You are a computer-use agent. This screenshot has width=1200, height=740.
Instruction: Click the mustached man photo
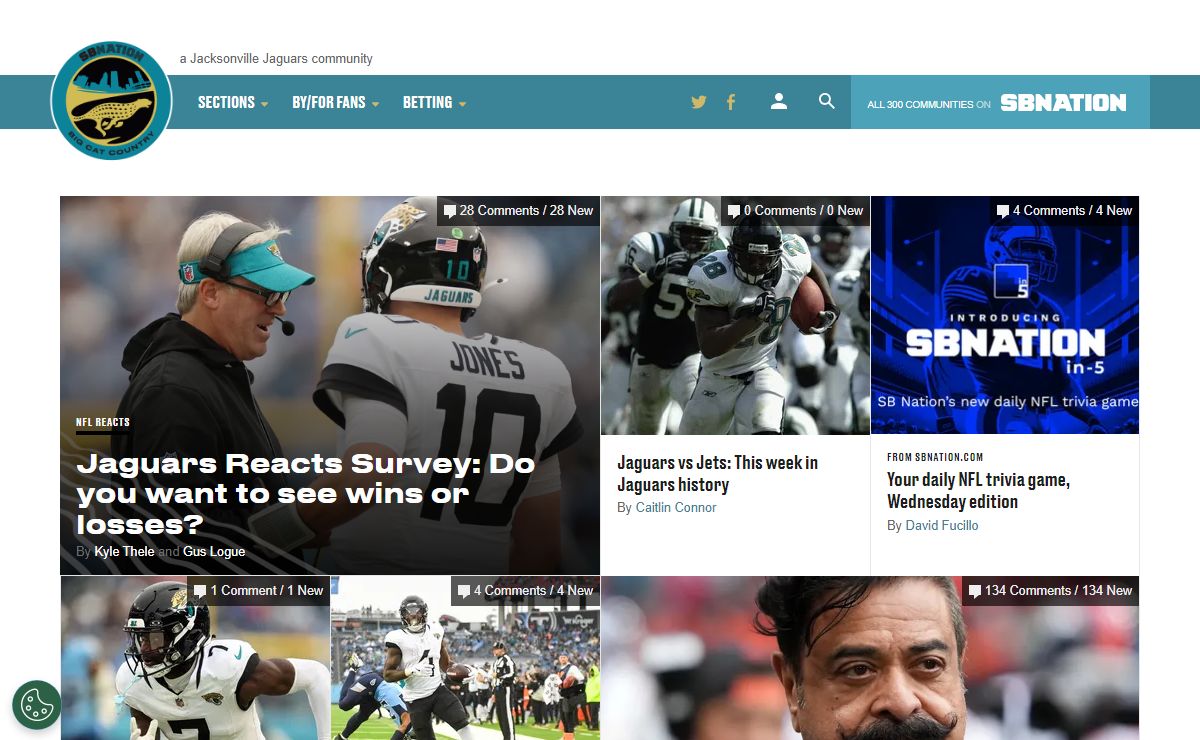pos(870,658)
